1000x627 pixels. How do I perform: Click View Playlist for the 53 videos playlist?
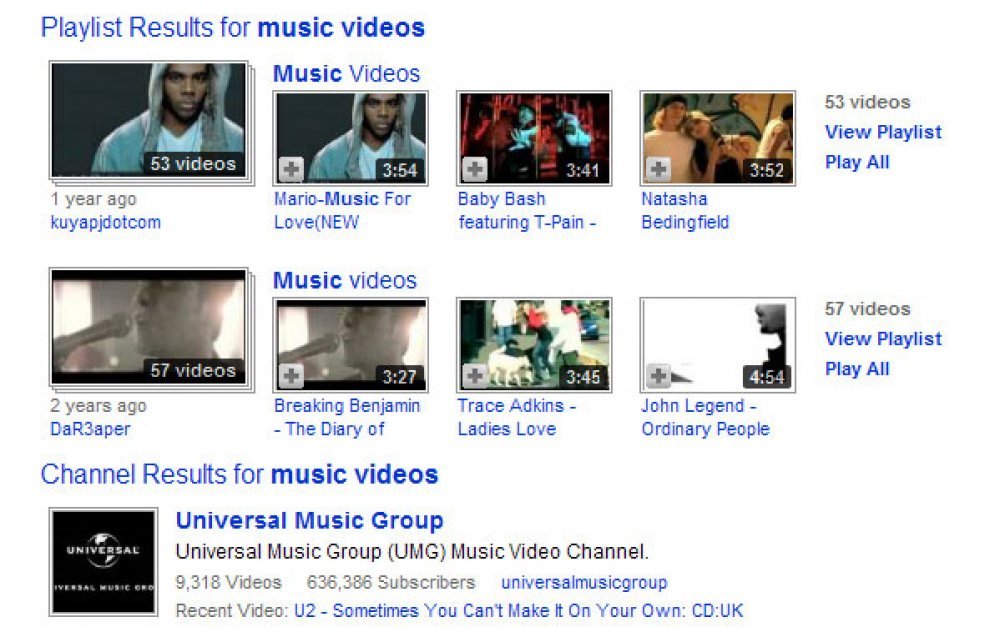tap(883, 132)
